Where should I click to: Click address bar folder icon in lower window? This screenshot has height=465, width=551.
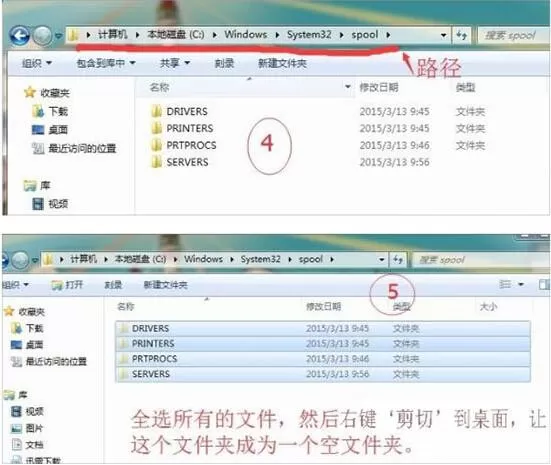coord(48,259)
